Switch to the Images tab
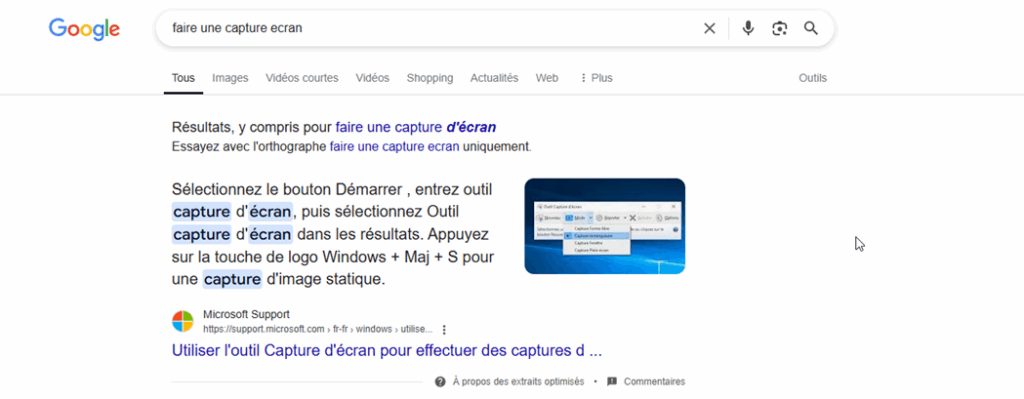 (231, 78)
